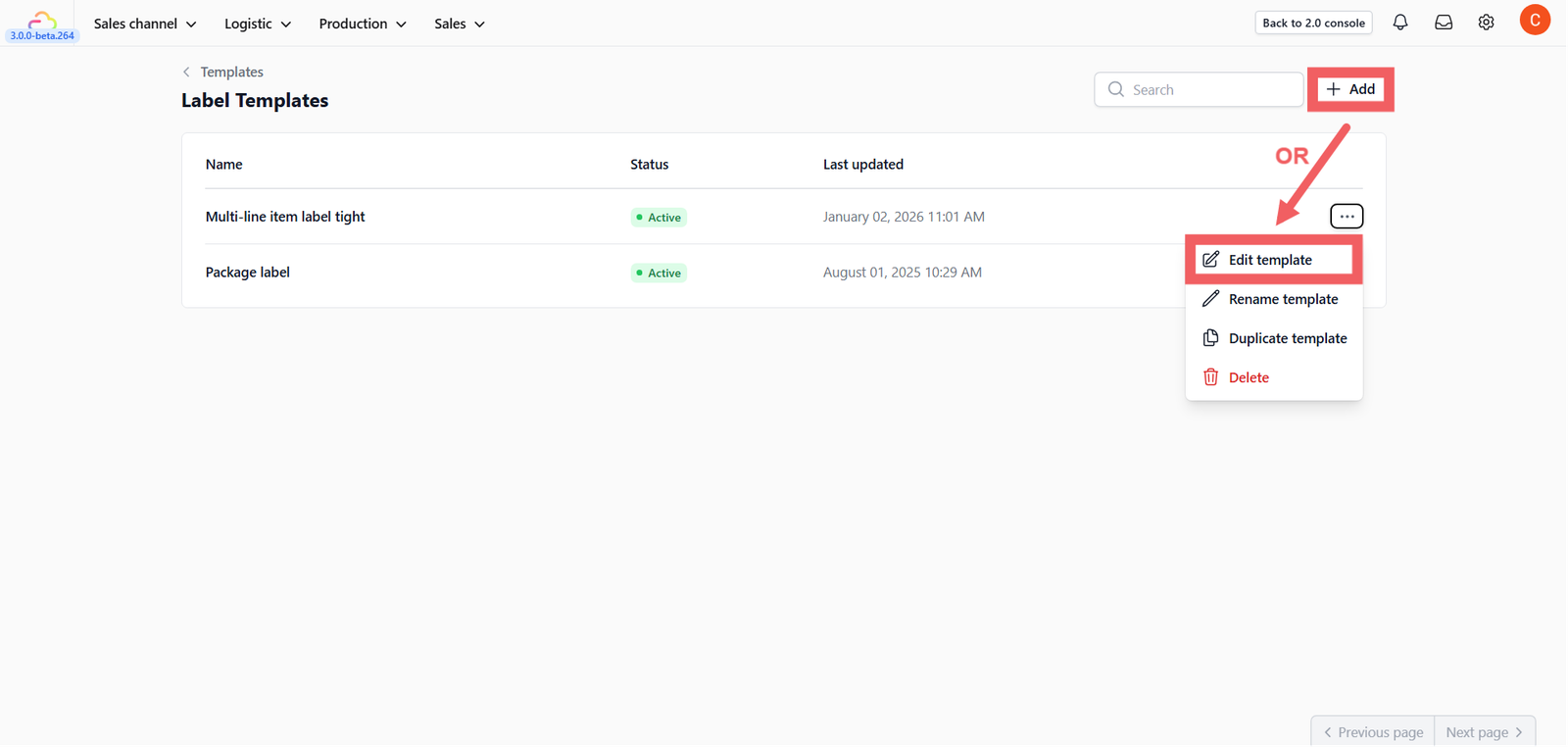Click the Label Templates page heading
1568x747 pixels.
coord(255,100)
